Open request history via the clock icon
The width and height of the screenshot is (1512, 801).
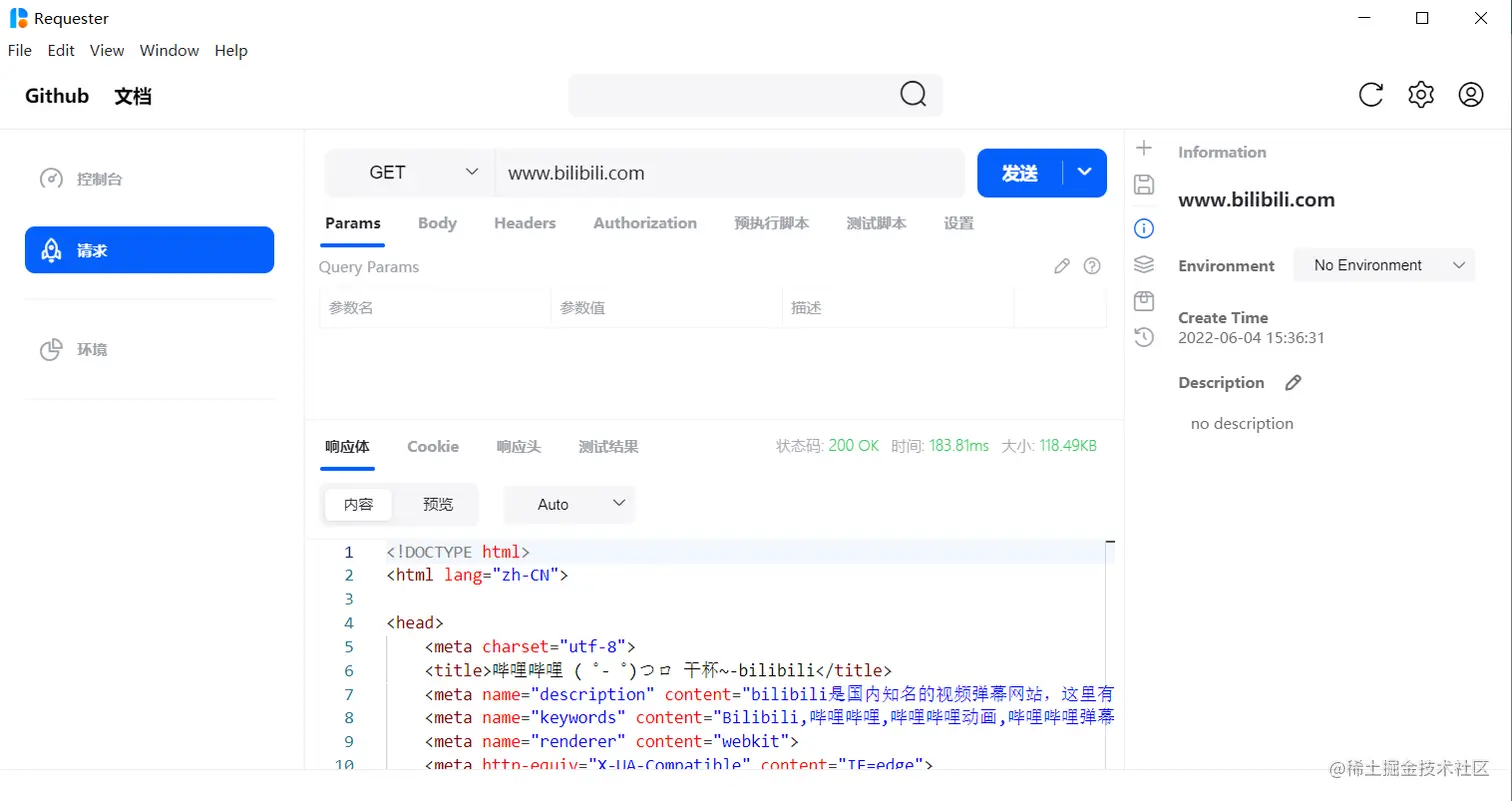click(1144, 337)
